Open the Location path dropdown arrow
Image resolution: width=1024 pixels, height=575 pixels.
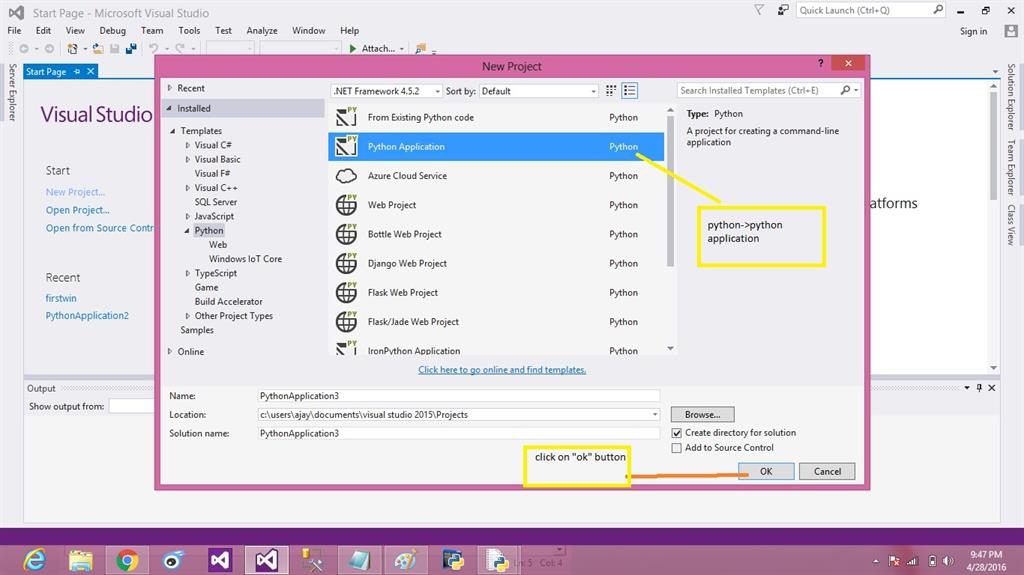(x=654, y=414)
